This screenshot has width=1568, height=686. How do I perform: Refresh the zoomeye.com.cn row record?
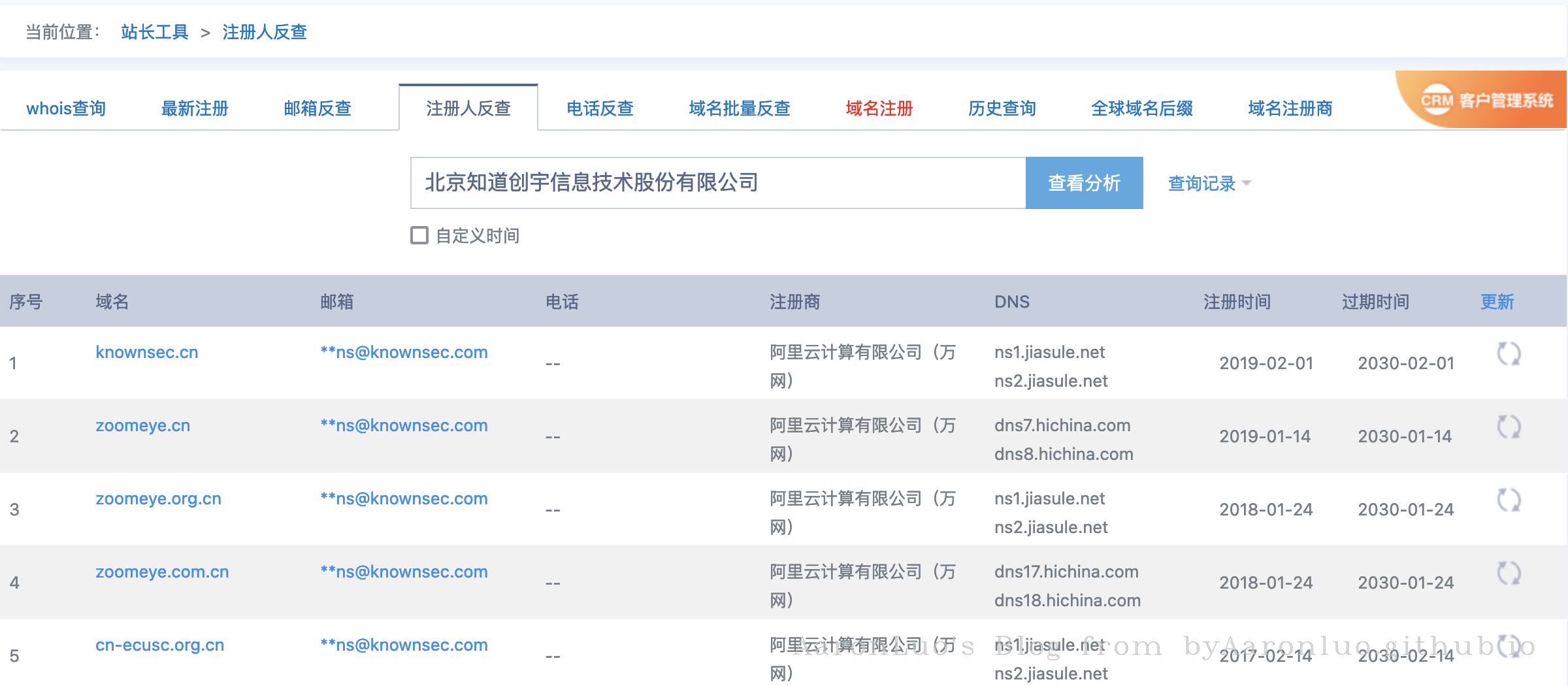pyautogui.click(x=1509, y=574)
